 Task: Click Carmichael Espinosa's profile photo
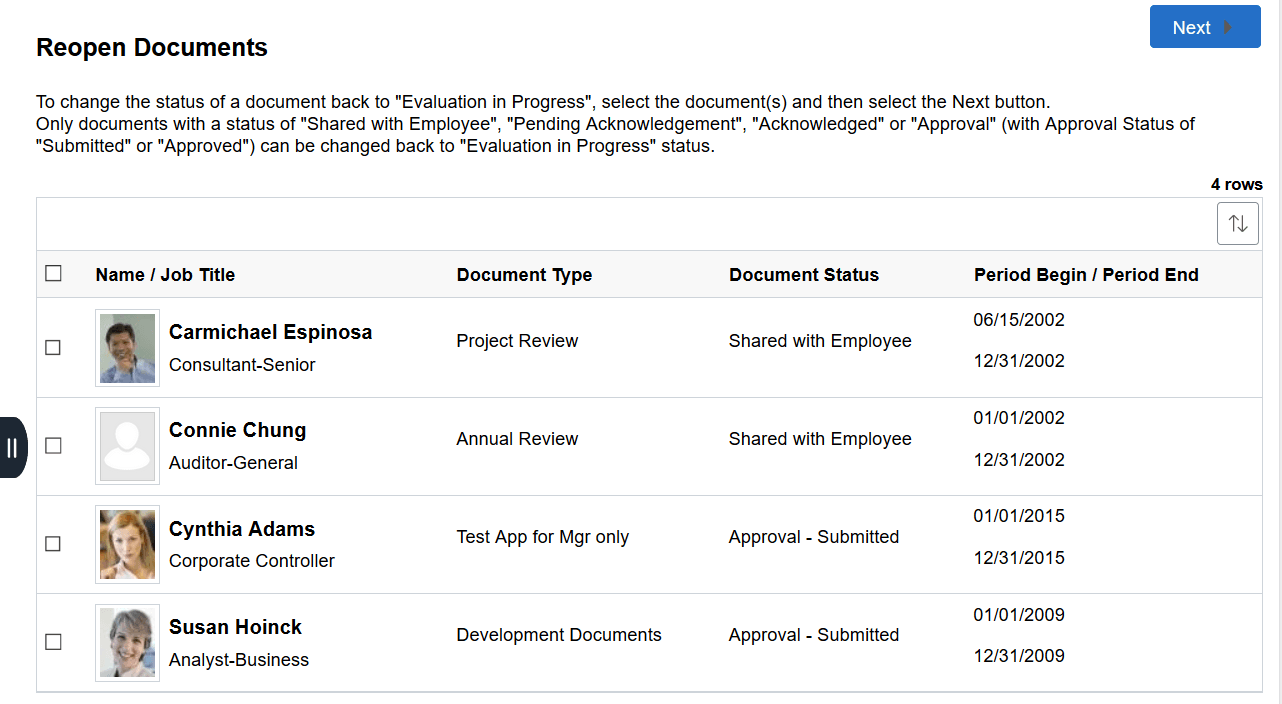click(x=127, y=347)
